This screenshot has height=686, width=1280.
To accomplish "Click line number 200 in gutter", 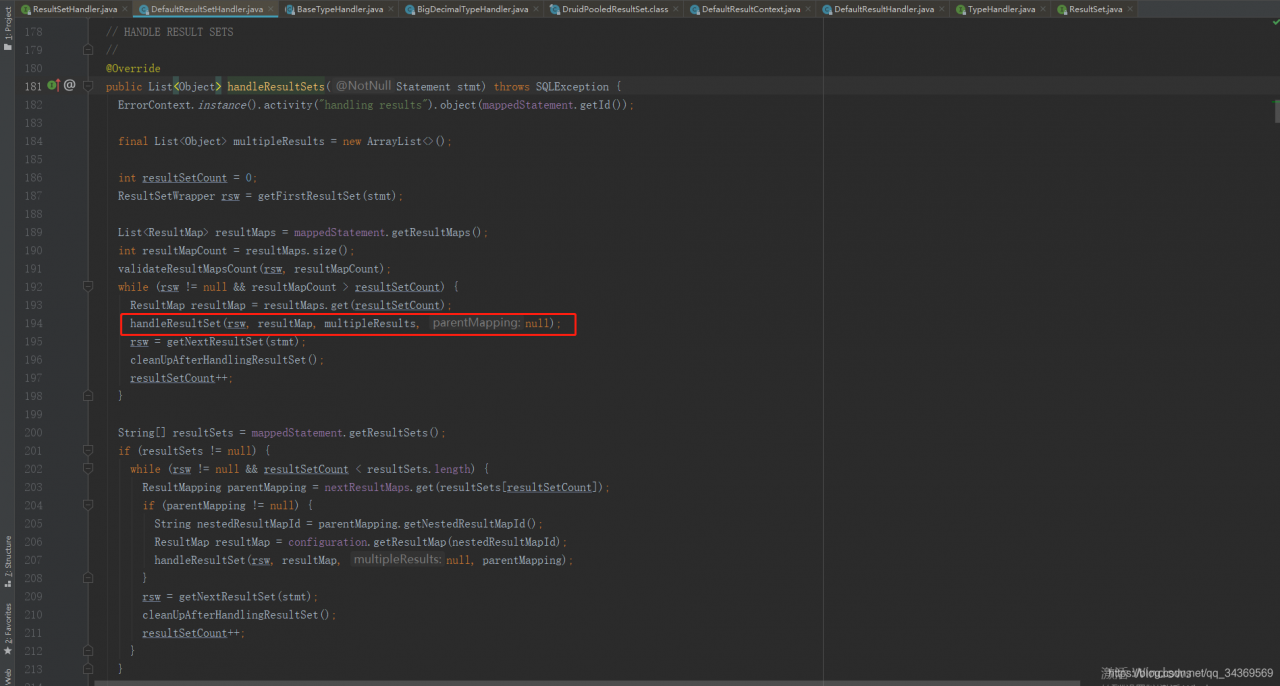I will [34, 433].
